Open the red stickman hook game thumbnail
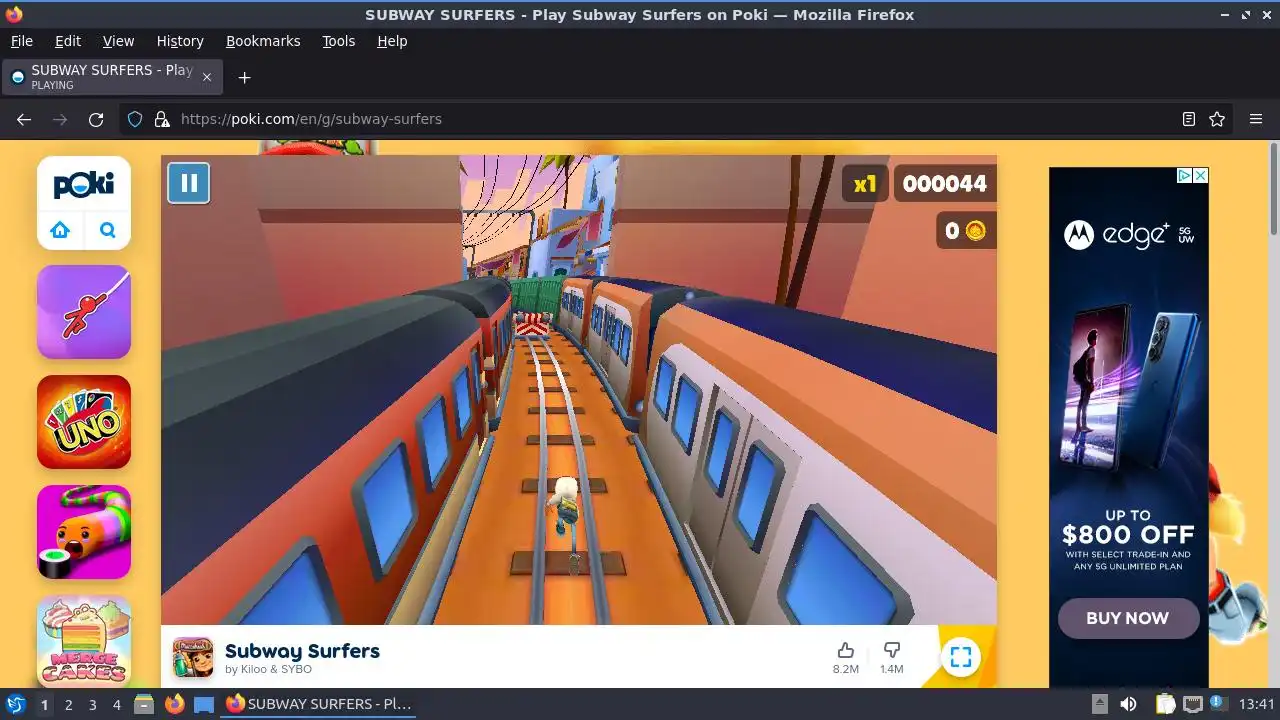1280x720 pixels. (84, 312)
